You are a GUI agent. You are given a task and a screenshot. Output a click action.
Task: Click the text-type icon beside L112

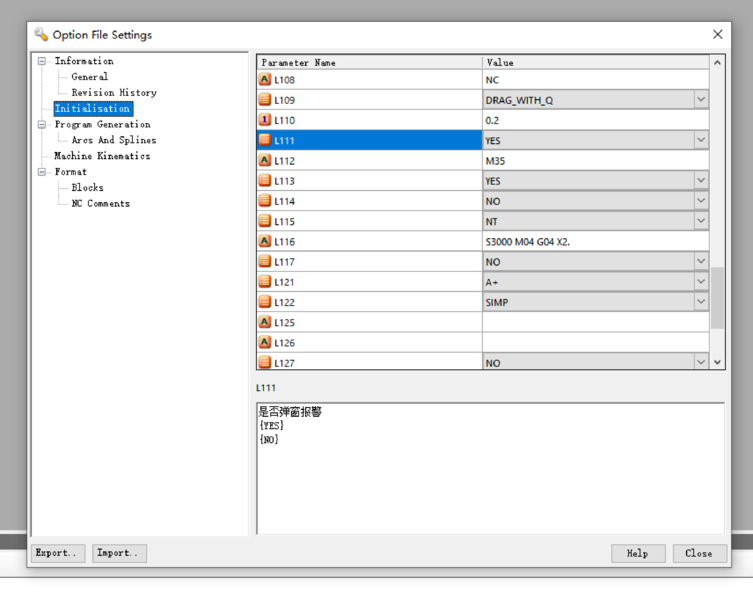point(265,160)
